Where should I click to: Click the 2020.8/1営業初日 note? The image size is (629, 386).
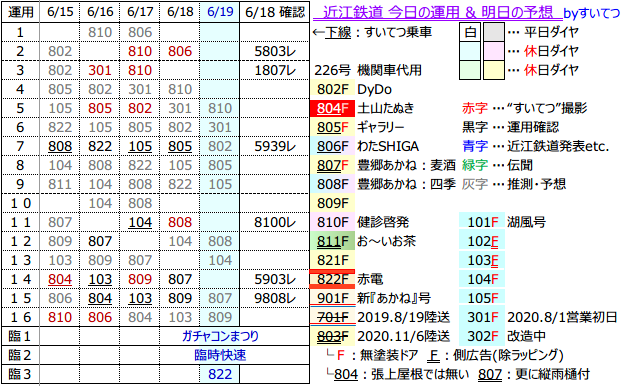point(562,317)
